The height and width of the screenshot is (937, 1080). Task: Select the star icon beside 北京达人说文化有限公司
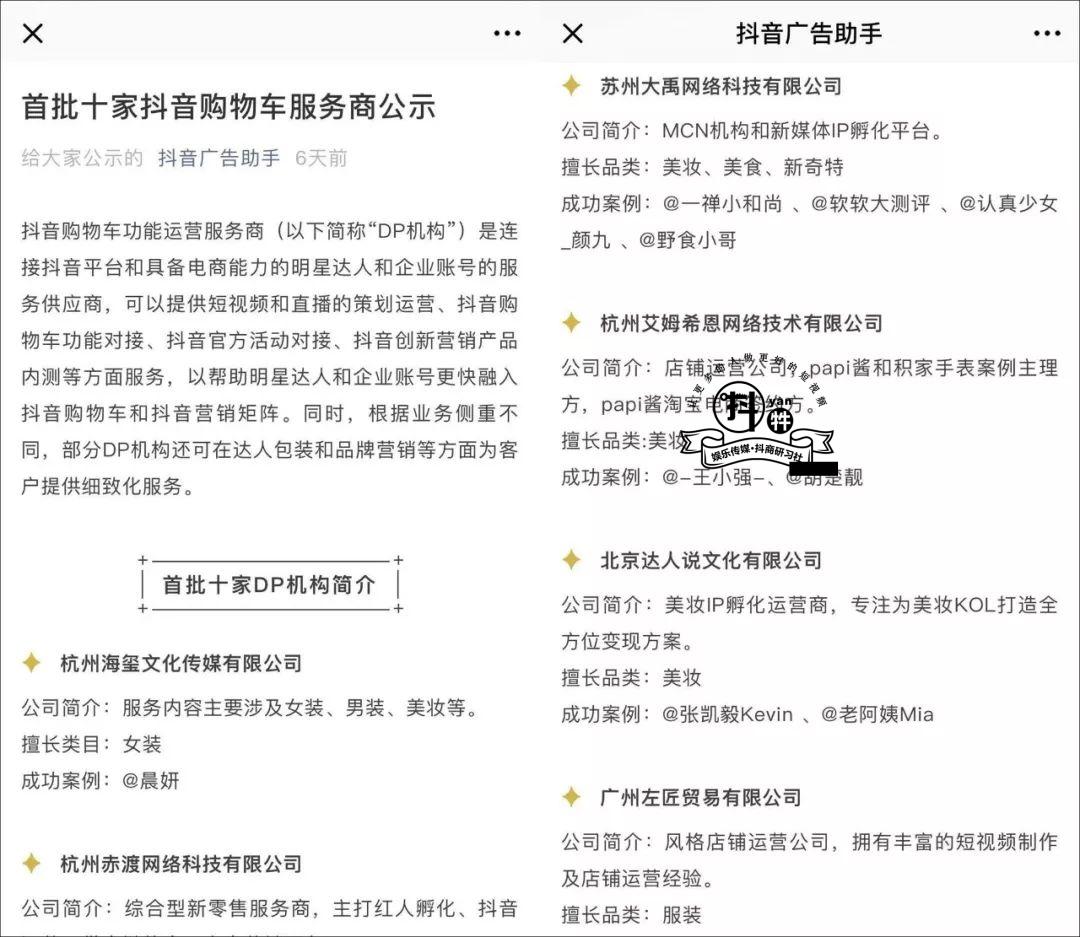click(x=571, y=560)
